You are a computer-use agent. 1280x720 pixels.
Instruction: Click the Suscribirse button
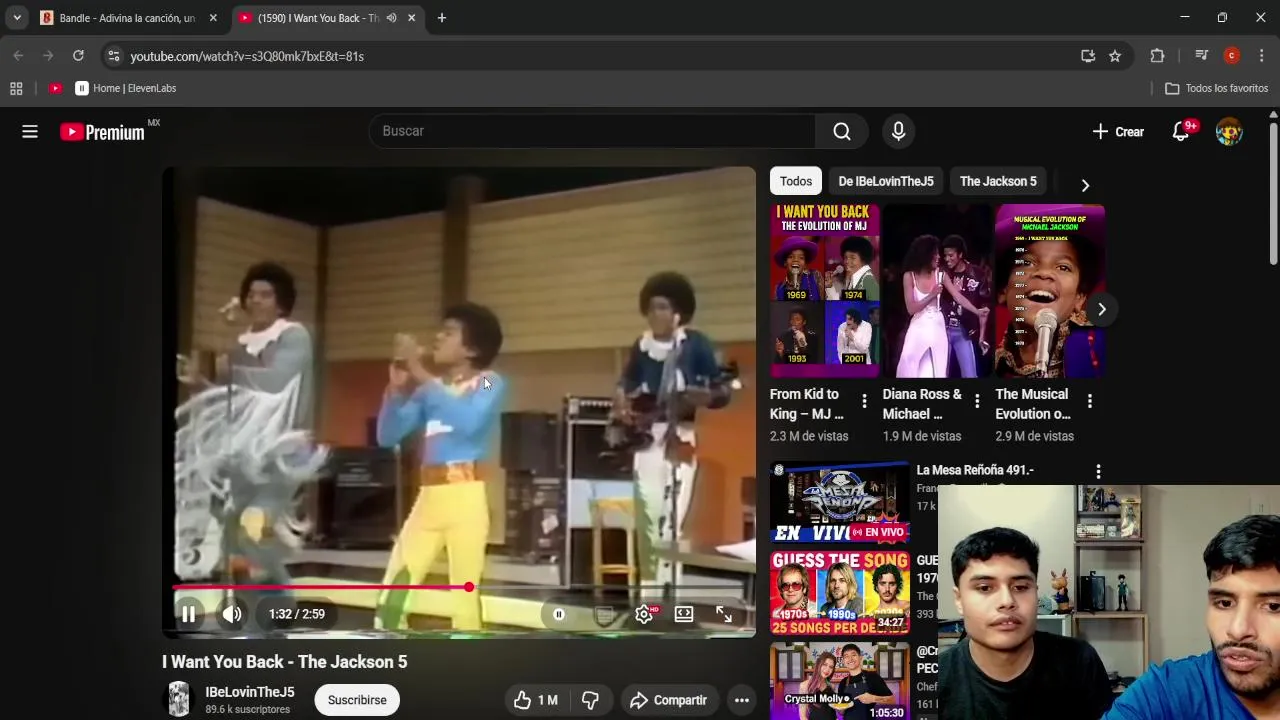[x=357, y=700]
